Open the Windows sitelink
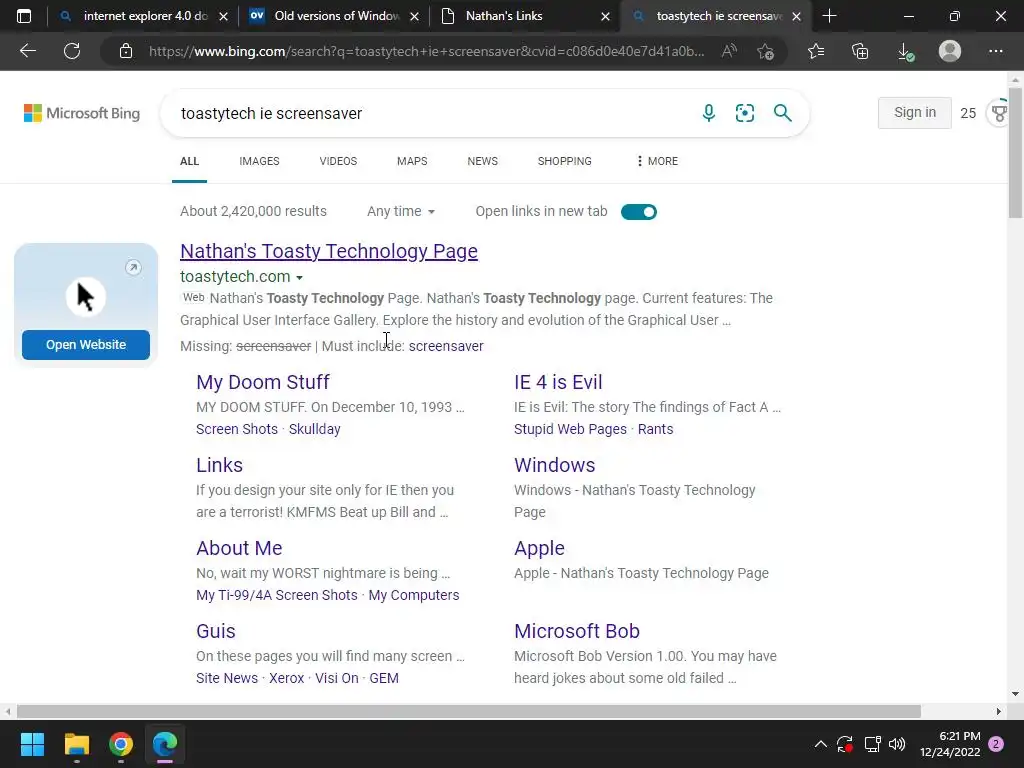The height and width of the screenshot is (768, 1024). (x=554, y=465)
